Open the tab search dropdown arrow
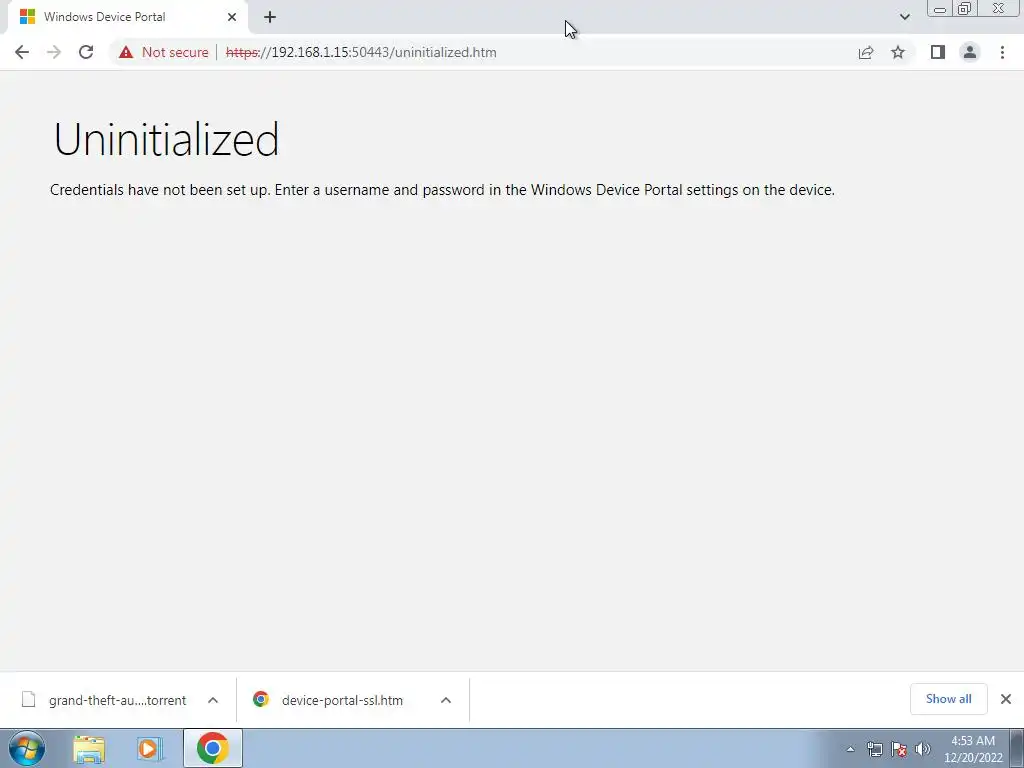1024x768 pixels. coord(904,17)
